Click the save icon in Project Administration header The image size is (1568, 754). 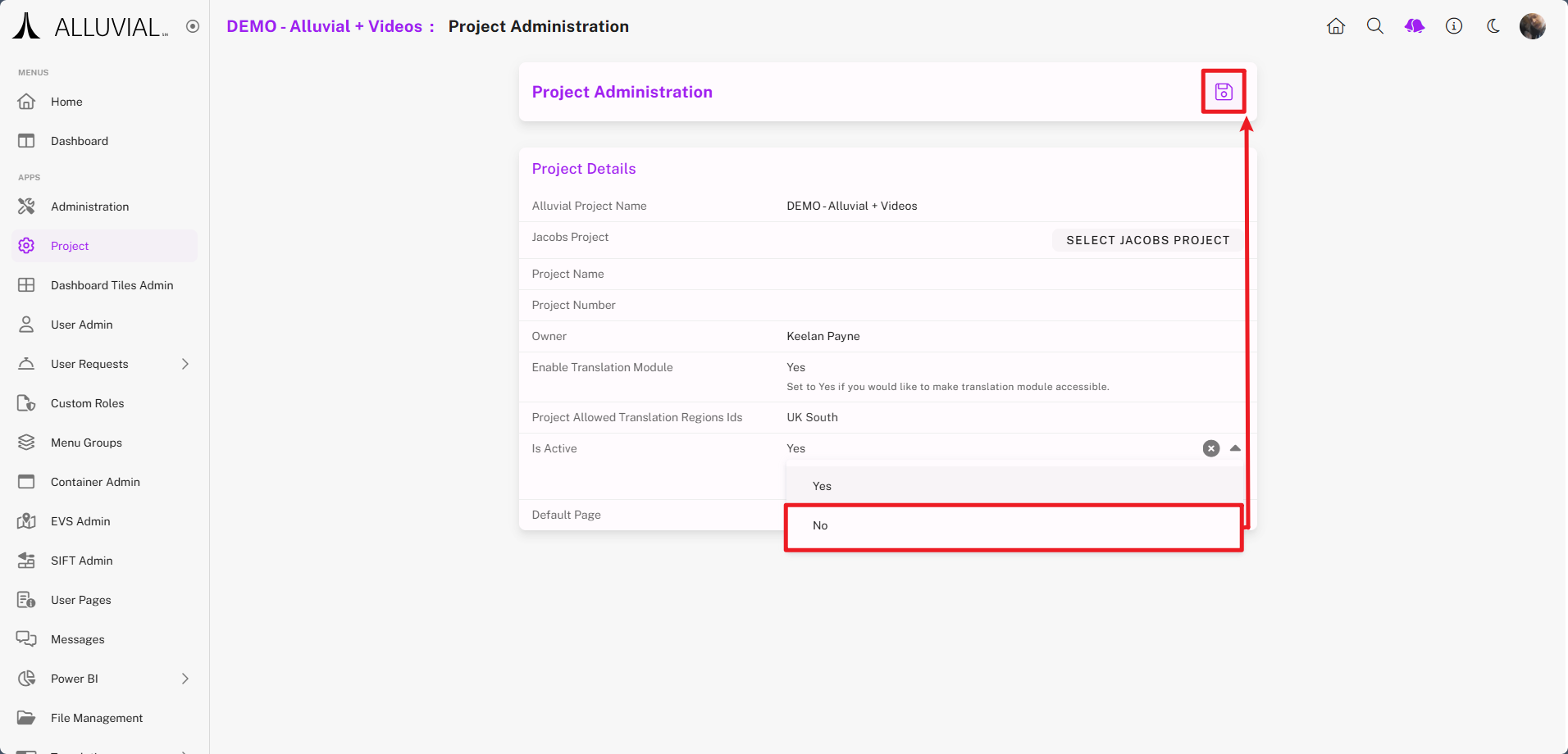pyautogui.click(x=1224, y=92)
